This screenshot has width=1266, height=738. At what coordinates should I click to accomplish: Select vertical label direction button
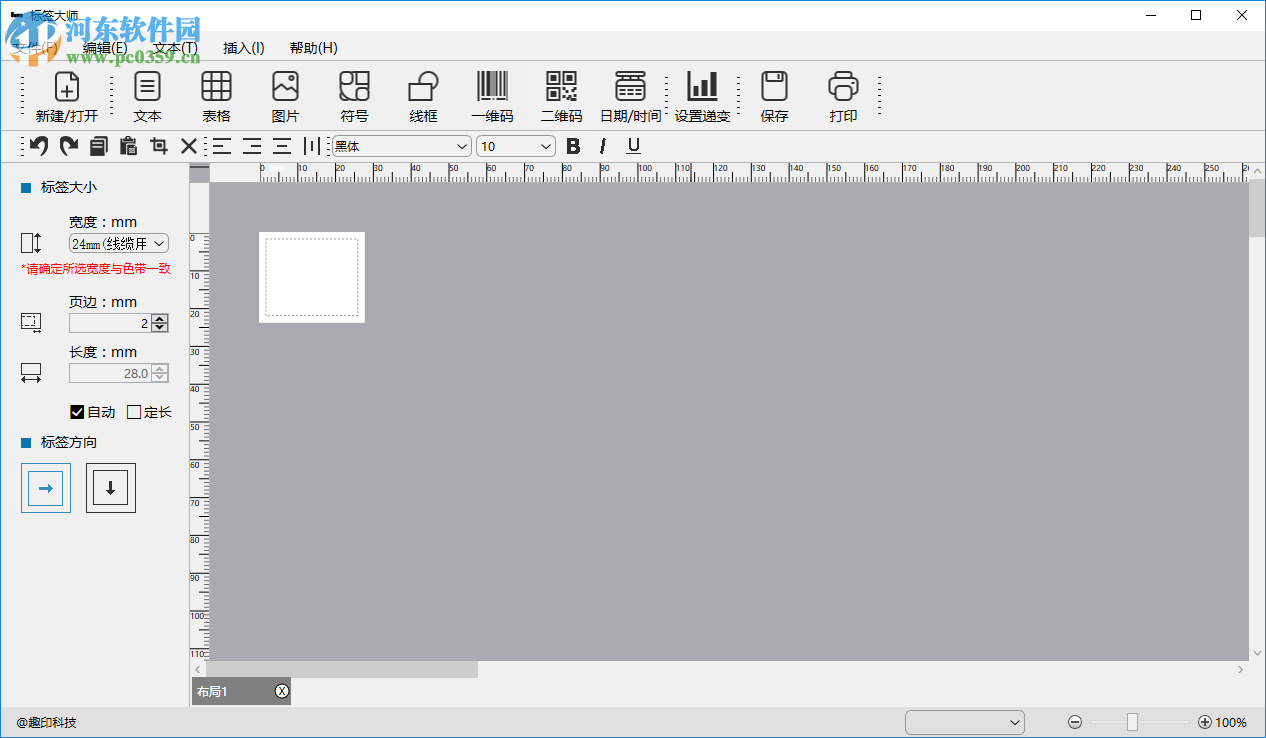(111, 488)
